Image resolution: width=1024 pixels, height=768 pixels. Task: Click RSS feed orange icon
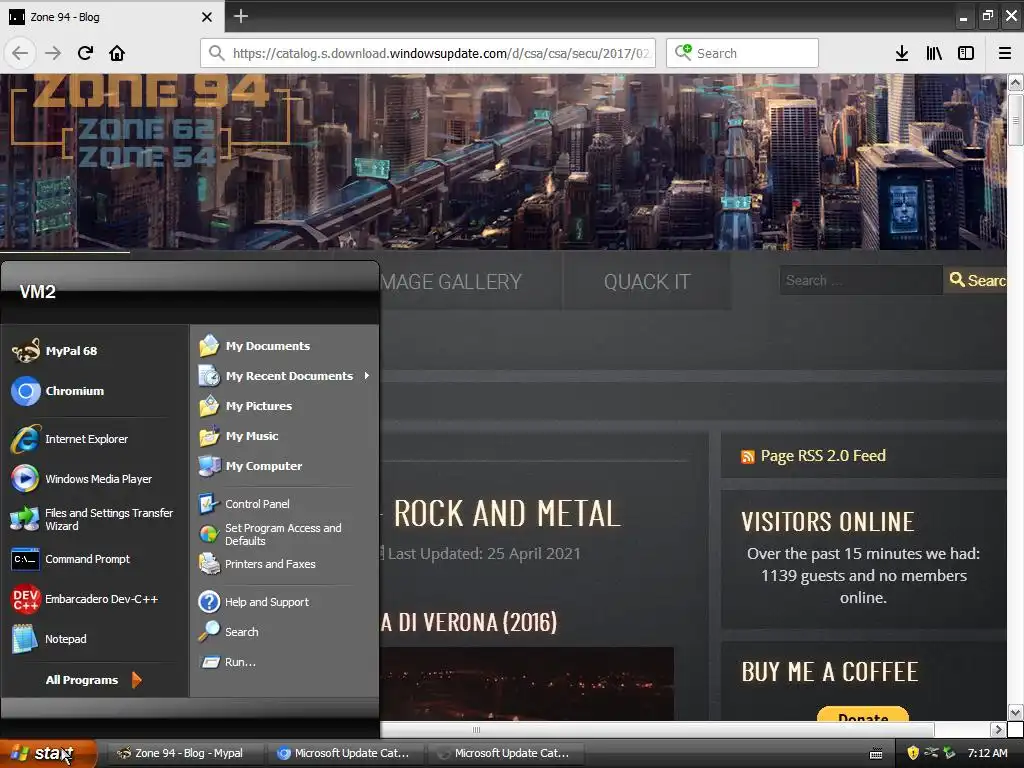pos(748,456)
